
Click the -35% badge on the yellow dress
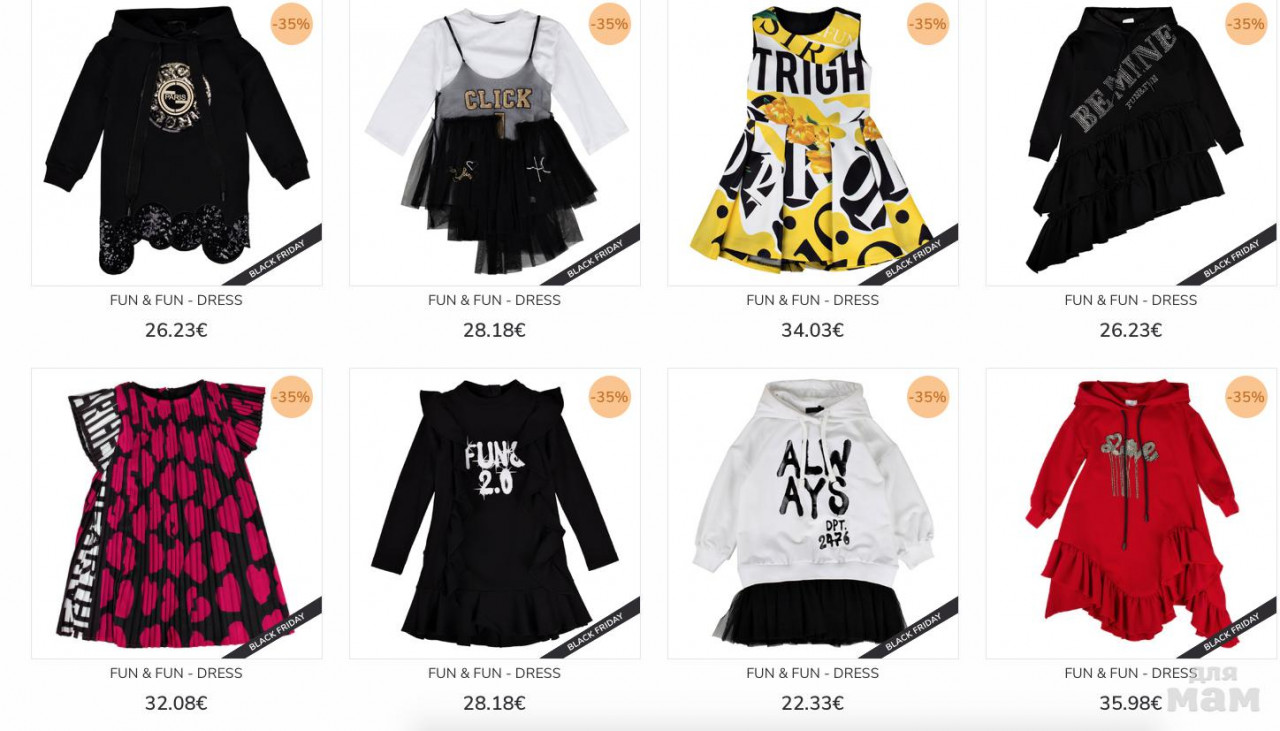(x=927, y=24)
